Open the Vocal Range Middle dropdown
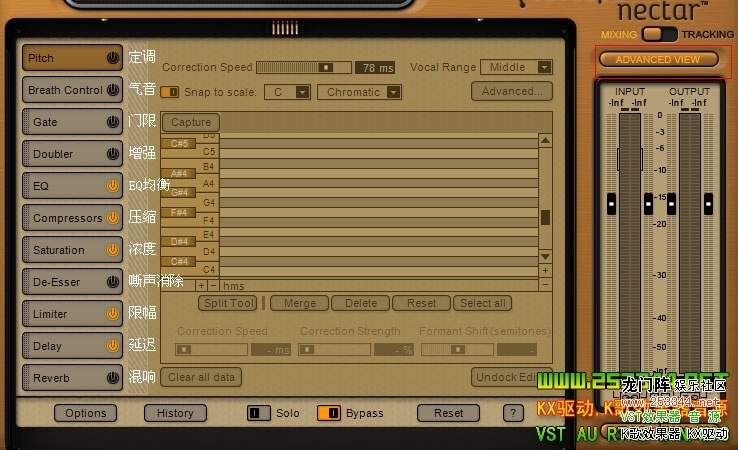 pyautogui.click(x=516, y=67)
